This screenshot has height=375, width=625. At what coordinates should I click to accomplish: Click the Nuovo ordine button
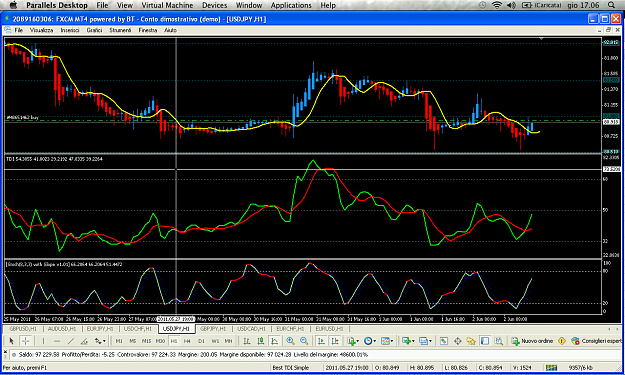coord(533,341)
